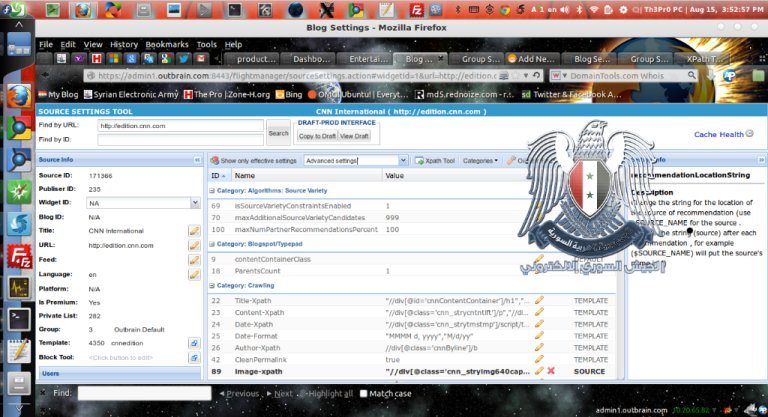Toggle Highlight all in find bar
This screenshot has width=768, height=417.
[x=329, y=394]
